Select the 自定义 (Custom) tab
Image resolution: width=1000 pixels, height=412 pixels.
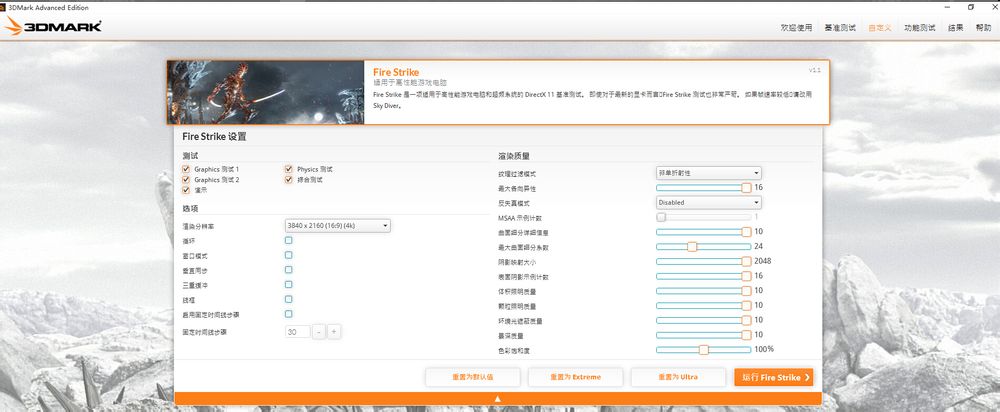pos(880,28)
